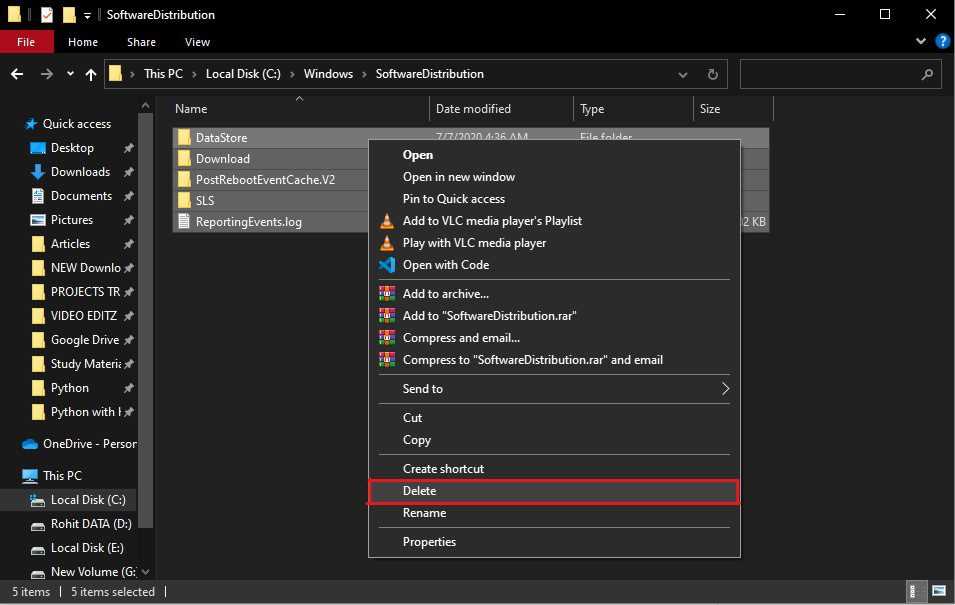Click the WinRAR icon beside Add to archive

387,294
